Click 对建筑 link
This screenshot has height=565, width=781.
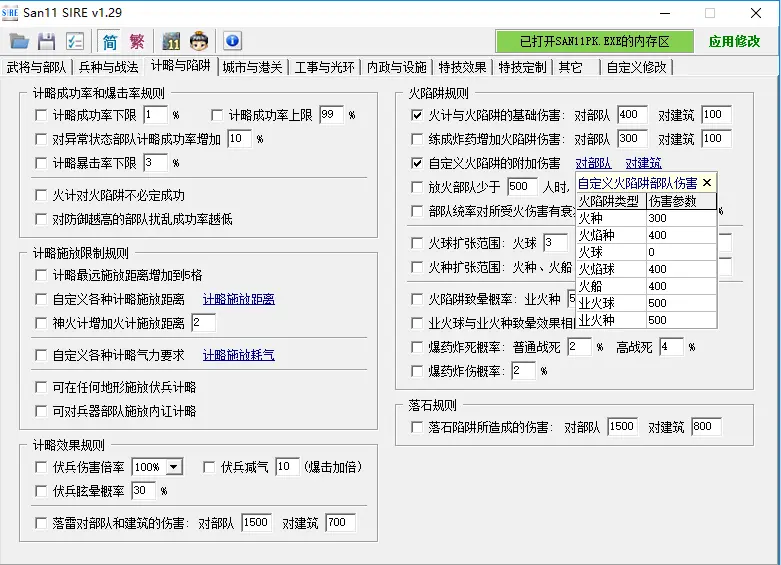644,163
